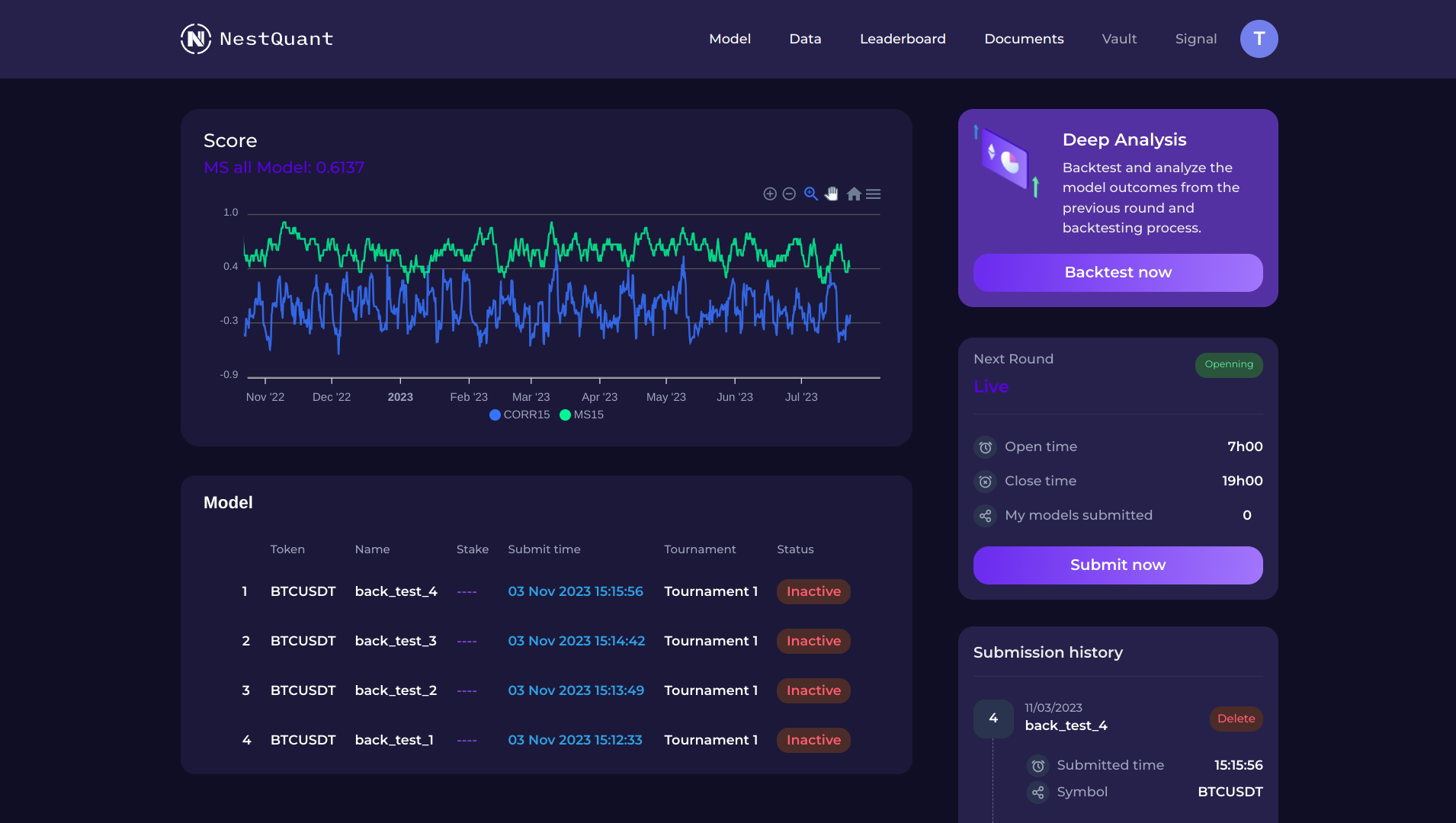Activate the chart panning hand tool
1456x823 pixels.
click(832, 194)
